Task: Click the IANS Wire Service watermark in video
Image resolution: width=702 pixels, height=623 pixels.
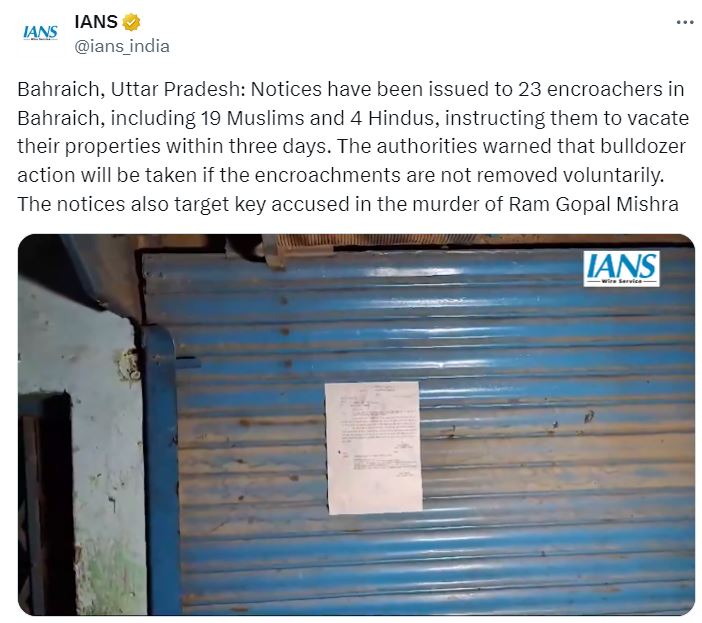Action: click(621, 269)
